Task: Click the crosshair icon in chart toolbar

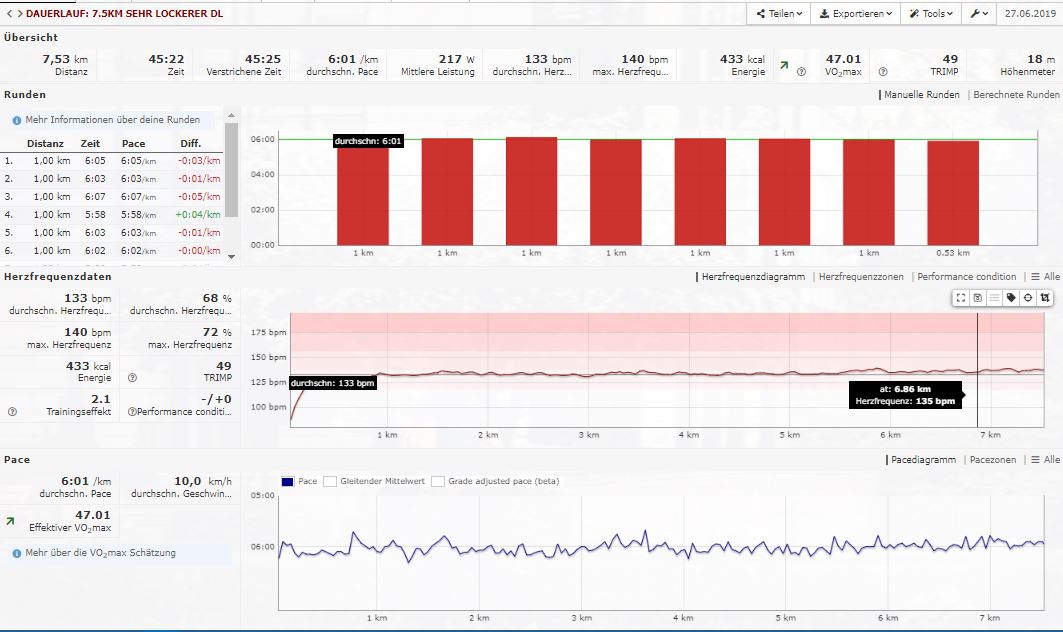Action: point(1028,297)
